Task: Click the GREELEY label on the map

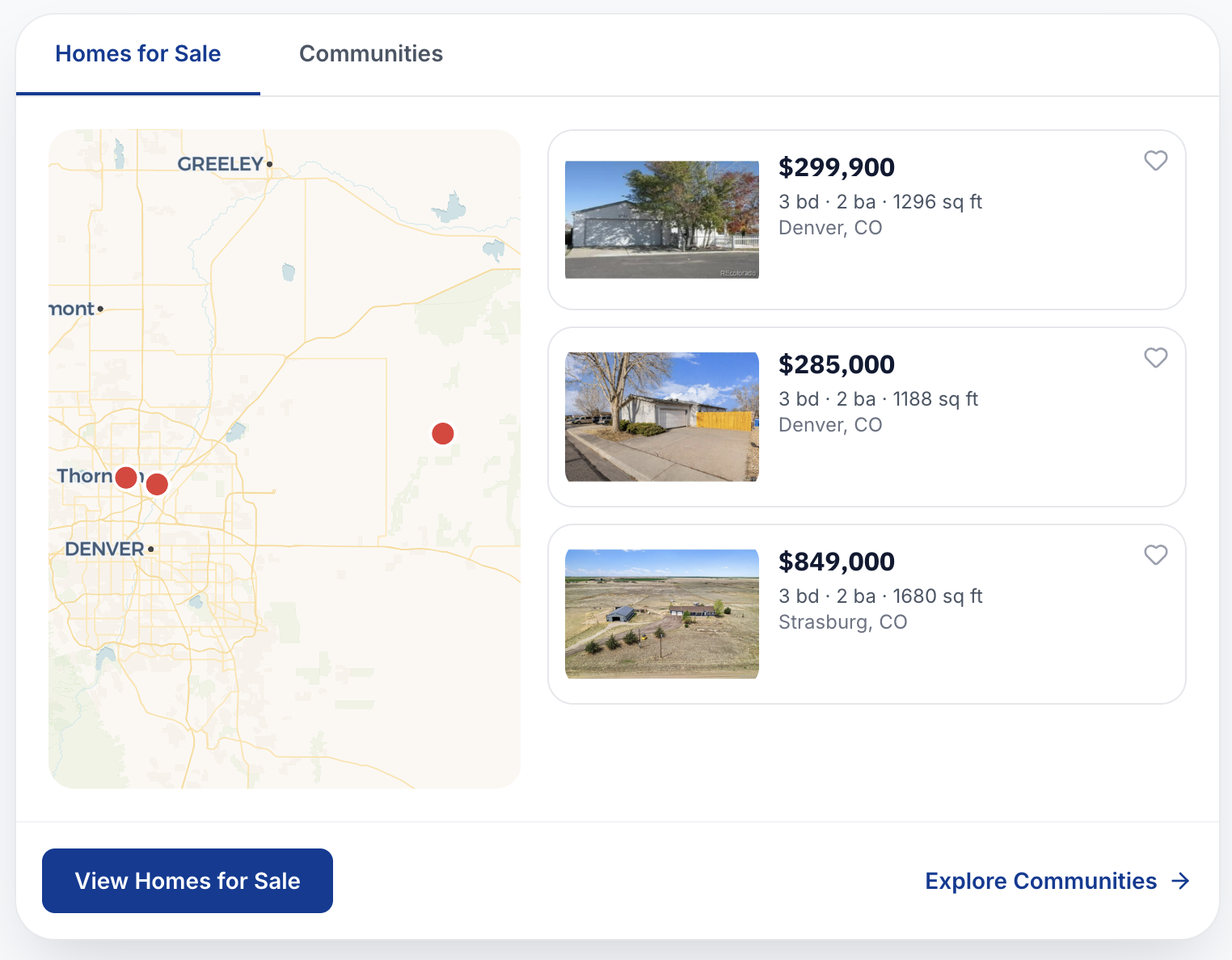Action: click(221, 164)
